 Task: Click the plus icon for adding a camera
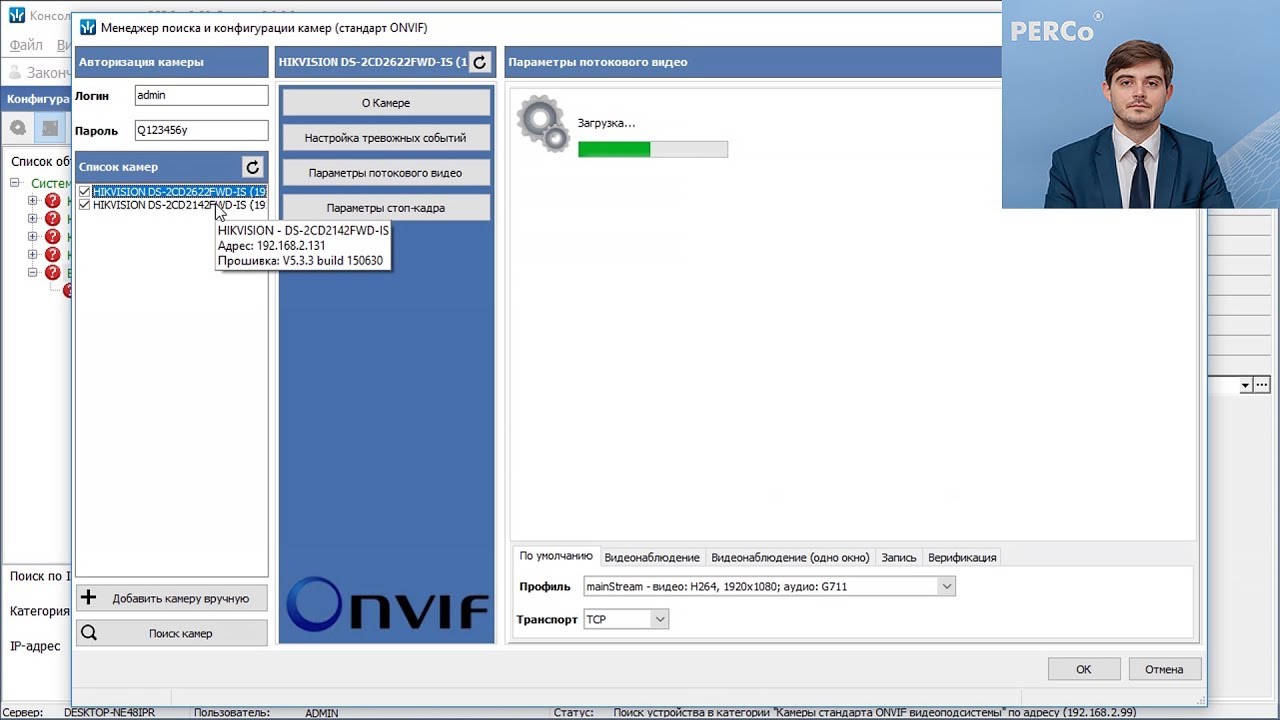point(89,598)
